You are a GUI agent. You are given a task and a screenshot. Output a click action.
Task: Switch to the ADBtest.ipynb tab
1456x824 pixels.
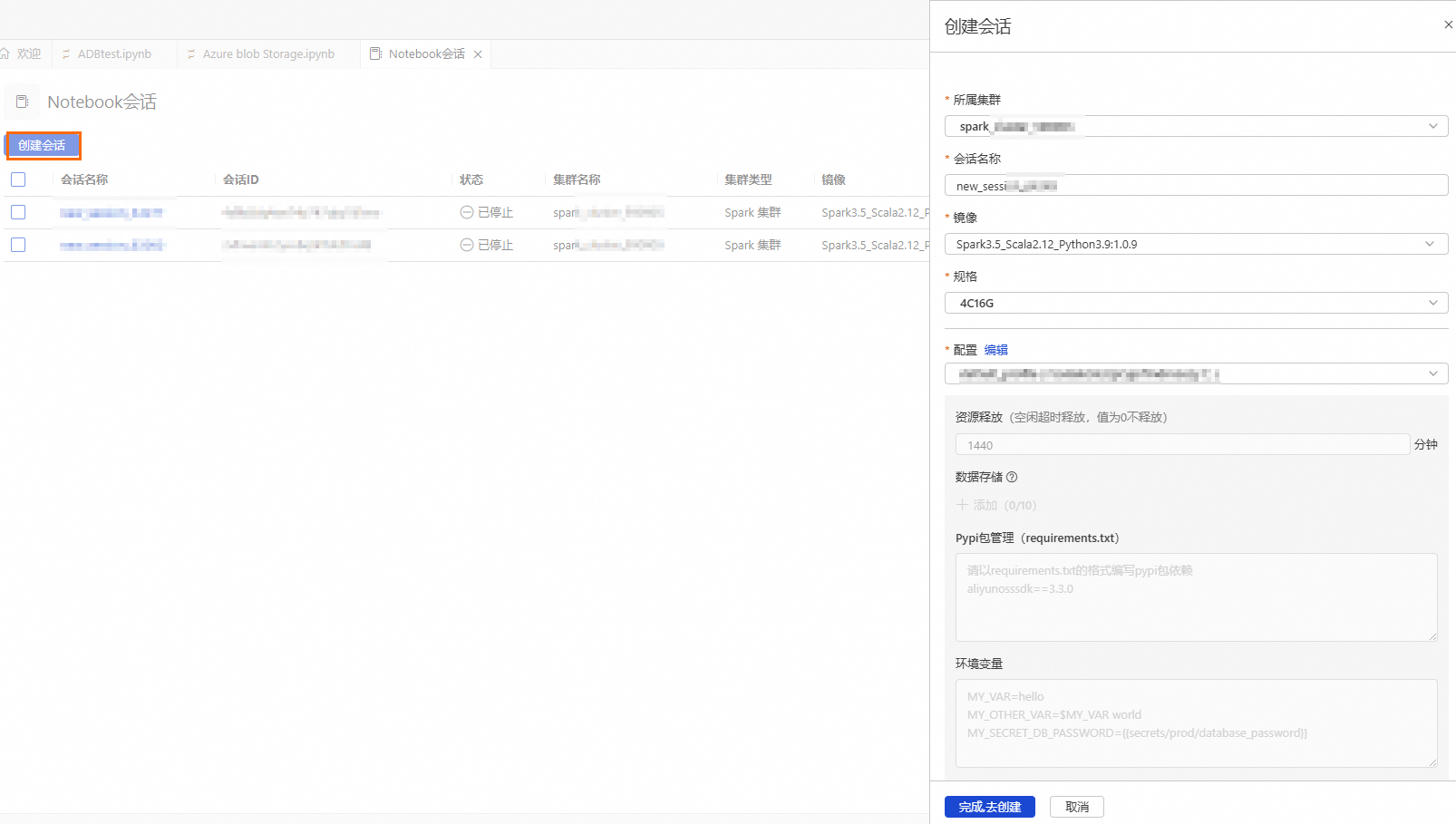[114, 54]
